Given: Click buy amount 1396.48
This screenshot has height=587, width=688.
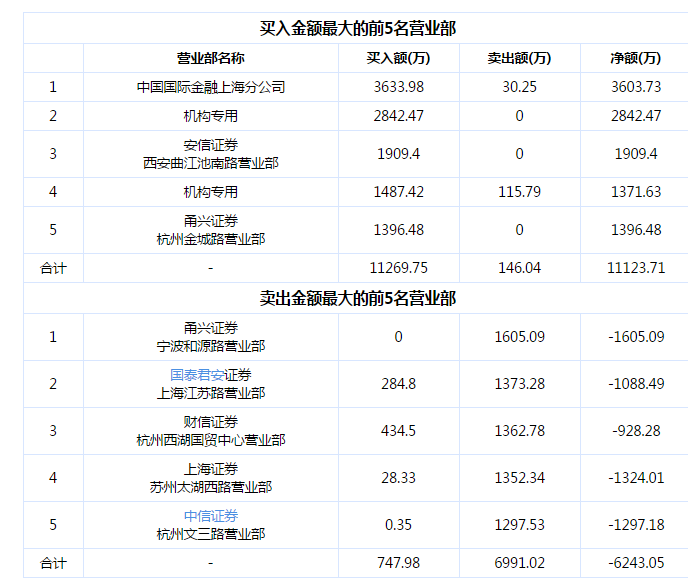Looking at the screenshot, I should (x=398, y=230).
